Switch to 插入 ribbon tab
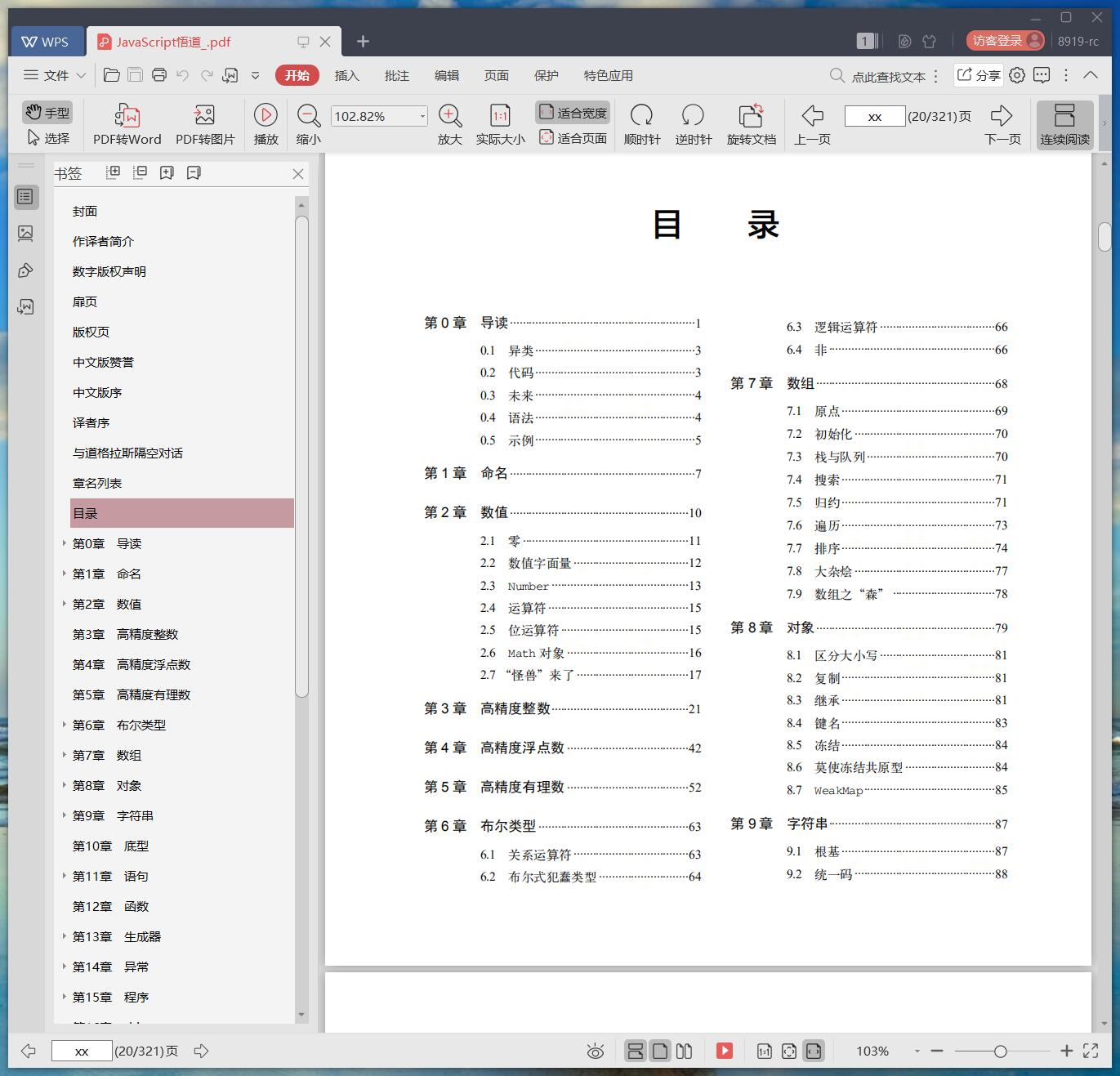The height and width of the screenshot is (1076, 1120). pyautogui.click(x=347, y=75)
